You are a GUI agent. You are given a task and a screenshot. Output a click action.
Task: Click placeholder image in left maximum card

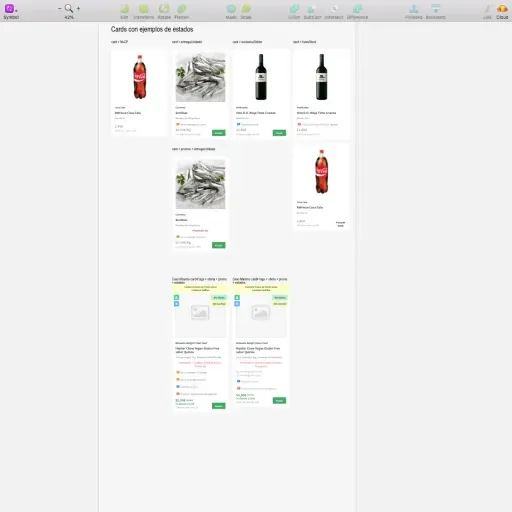coord(200,313)
